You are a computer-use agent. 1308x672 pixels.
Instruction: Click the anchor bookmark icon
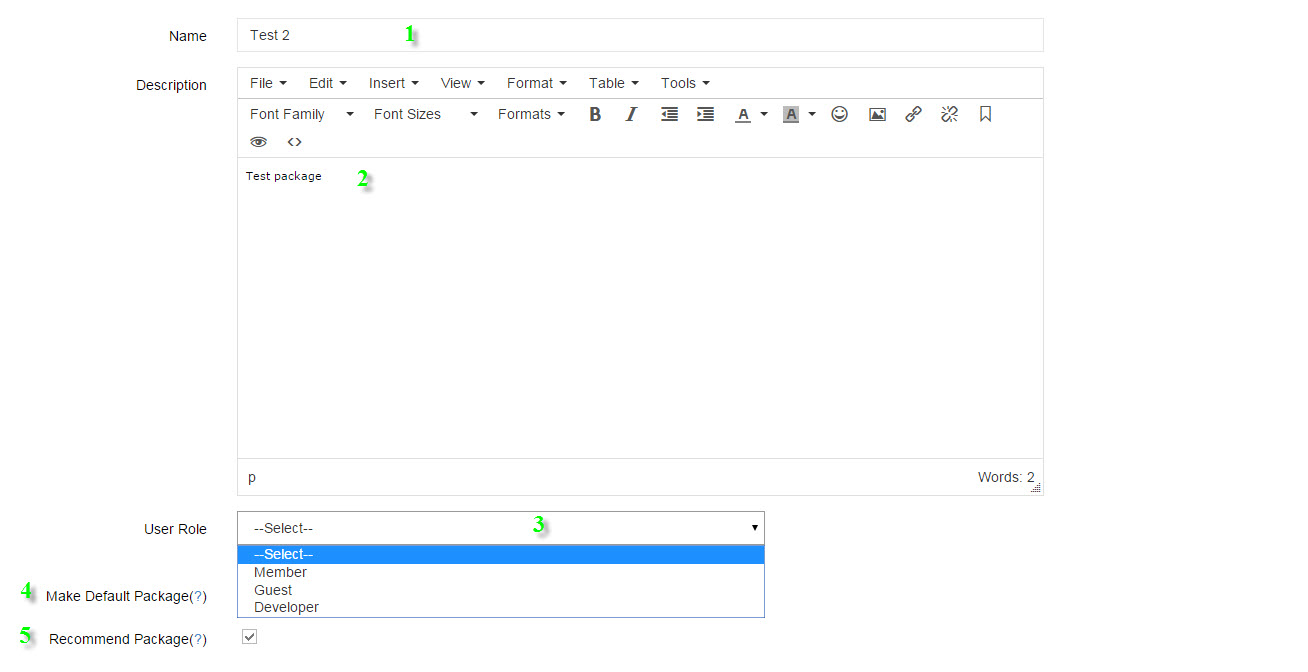coord(985,114)
